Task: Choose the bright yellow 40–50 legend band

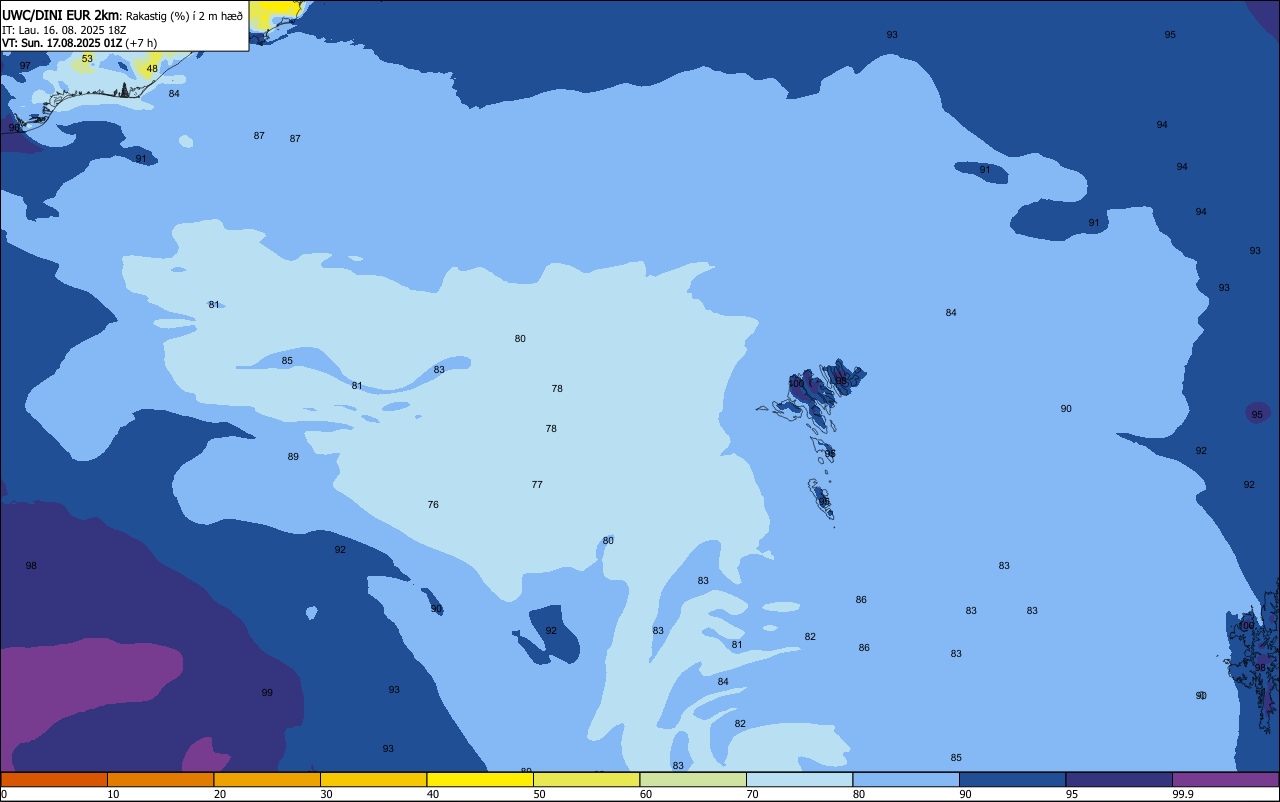Action: pyautogui.click(x=480, y=779)
